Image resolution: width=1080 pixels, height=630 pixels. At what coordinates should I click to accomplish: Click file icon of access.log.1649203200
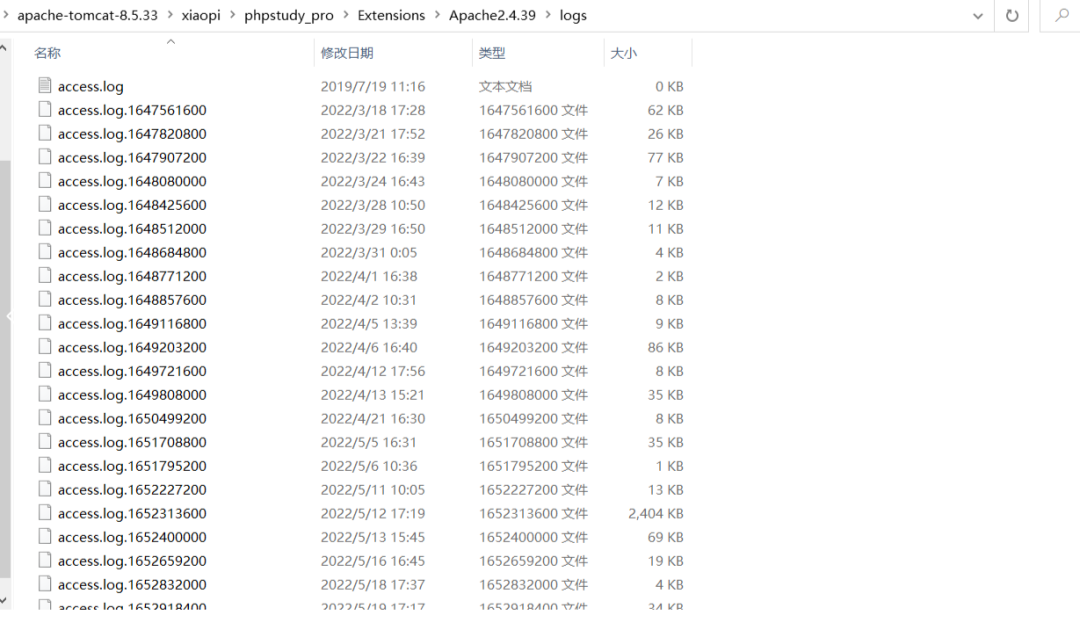coord(45,346)
